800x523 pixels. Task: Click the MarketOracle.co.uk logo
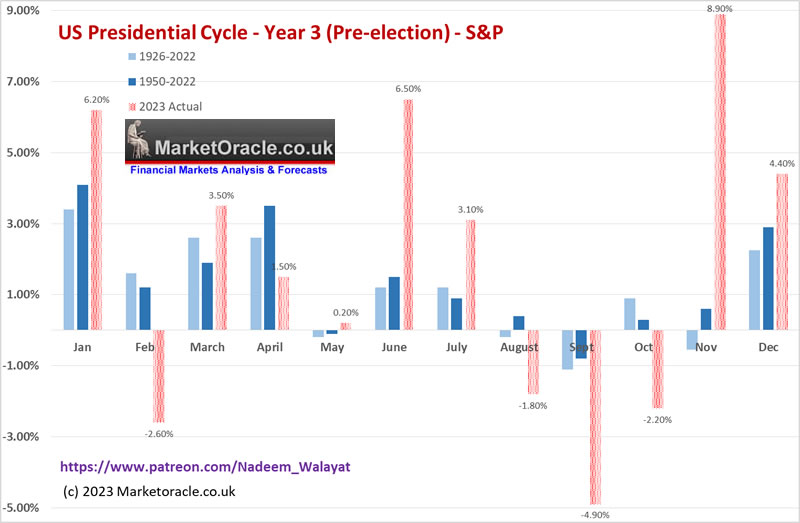pyautogui.click(x=229, y=144)
